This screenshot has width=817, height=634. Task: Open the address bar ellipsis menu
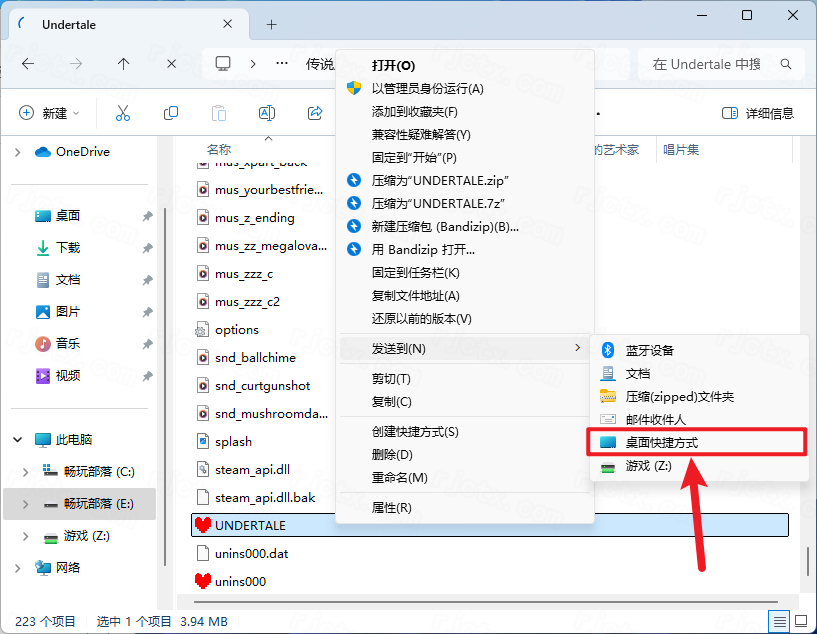pyautogui.click(x=282, y=64)
